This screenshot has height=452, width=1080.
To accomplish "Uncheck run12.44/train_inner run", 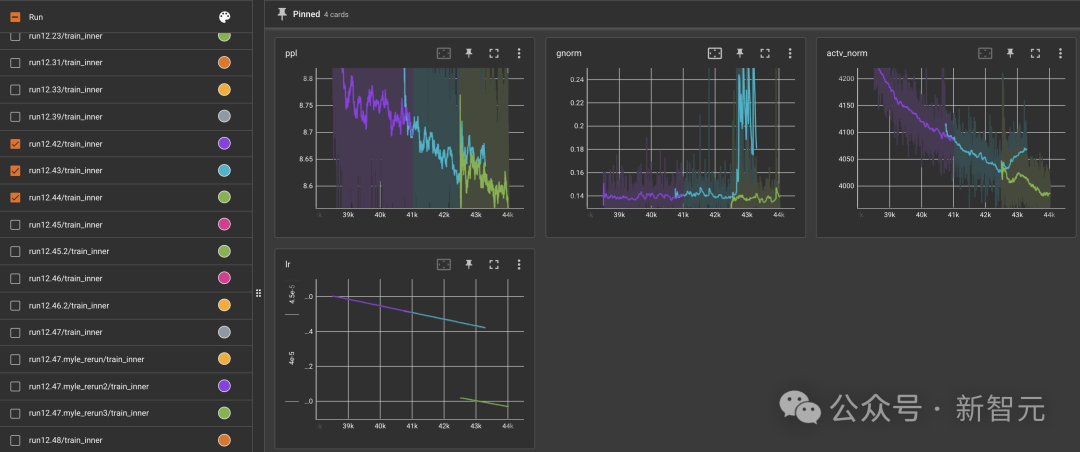I will 15,198.
